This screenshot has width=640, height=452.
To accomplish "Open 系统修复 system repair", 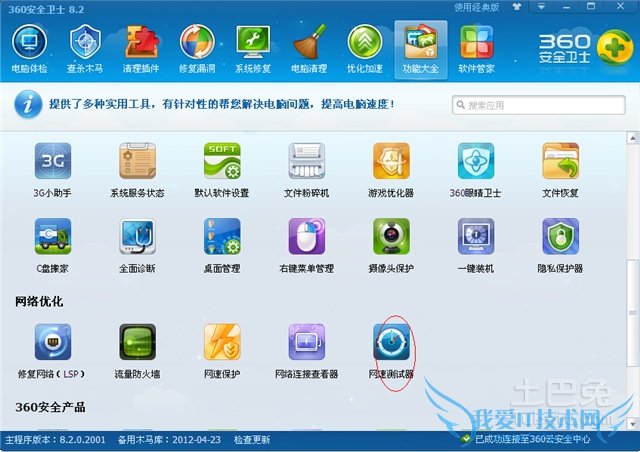I will [253, 49].
